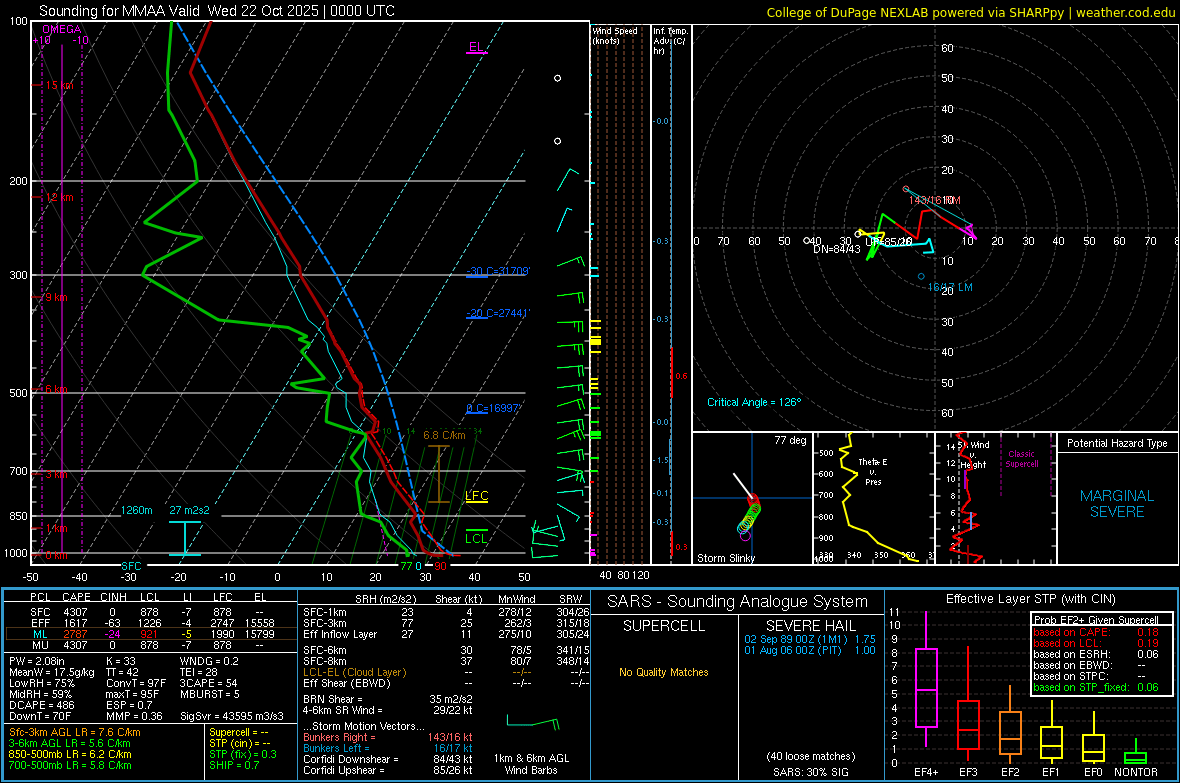
Task: Click the SigSvr = 43595 m3/s3 value
Action: point(232,717)
